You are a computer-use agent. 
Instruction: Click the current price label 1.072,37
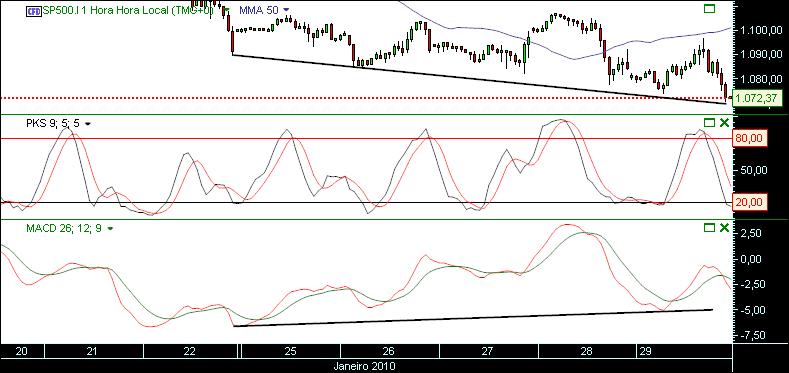pyautogui.click(x=756, y=99)
